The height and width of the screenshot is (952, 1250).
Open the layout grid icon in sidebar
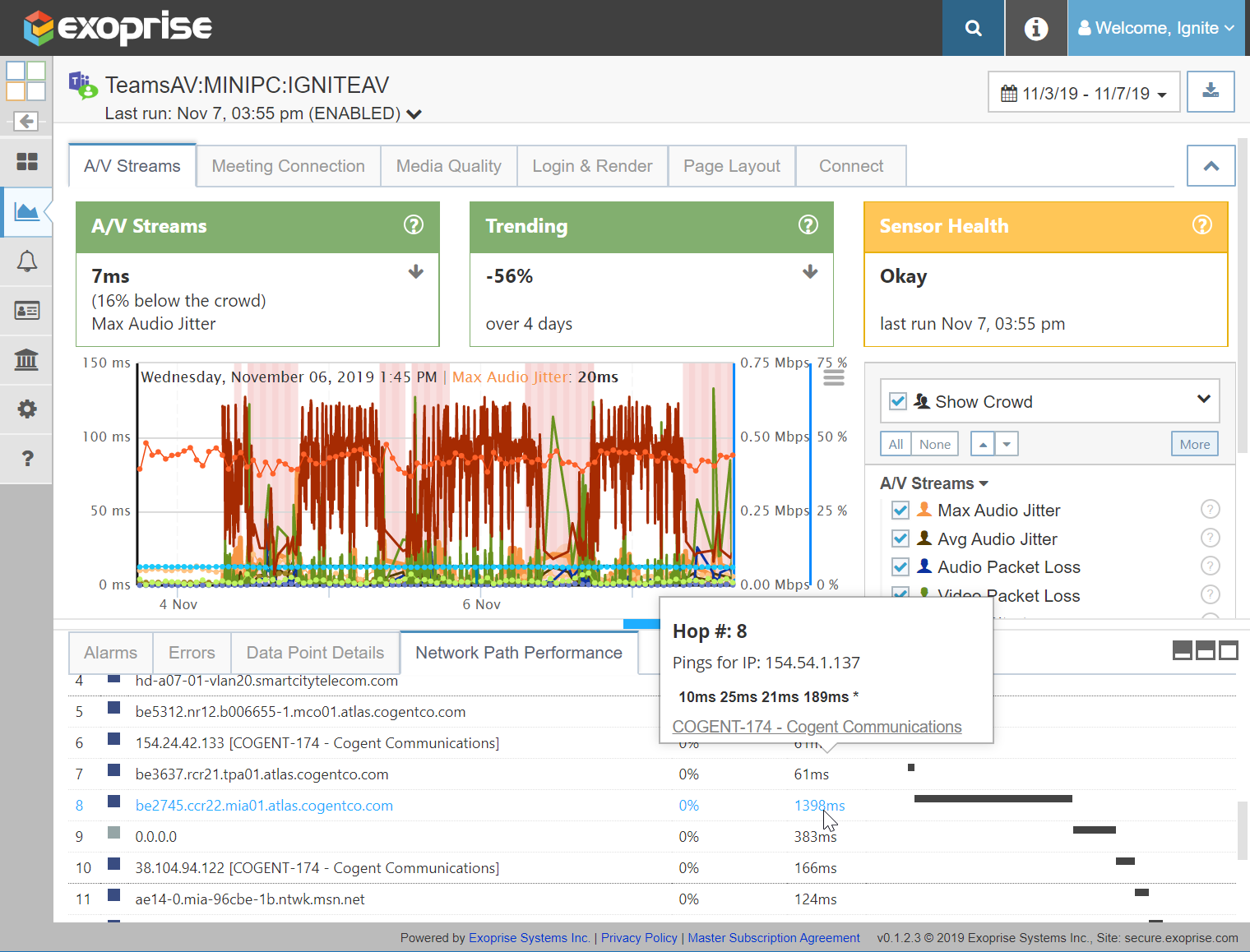click(26, 81)
